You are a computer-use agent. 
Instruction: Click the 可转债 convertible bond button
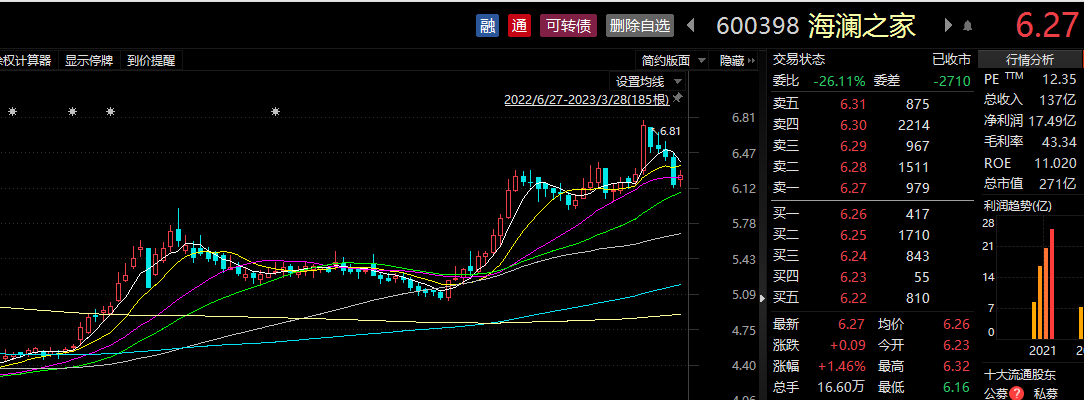click(x=568, y=26)
